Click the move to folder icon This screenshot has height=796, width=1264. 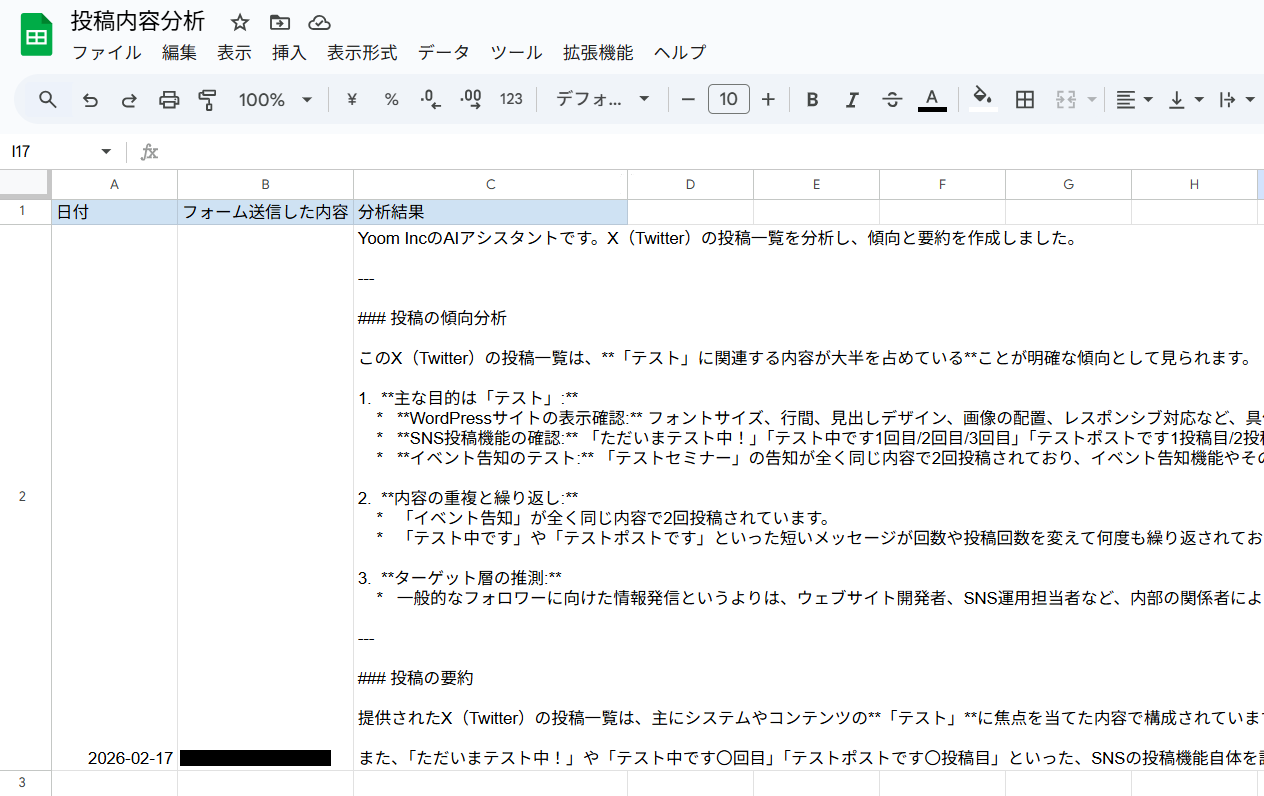tap(280, 22)
